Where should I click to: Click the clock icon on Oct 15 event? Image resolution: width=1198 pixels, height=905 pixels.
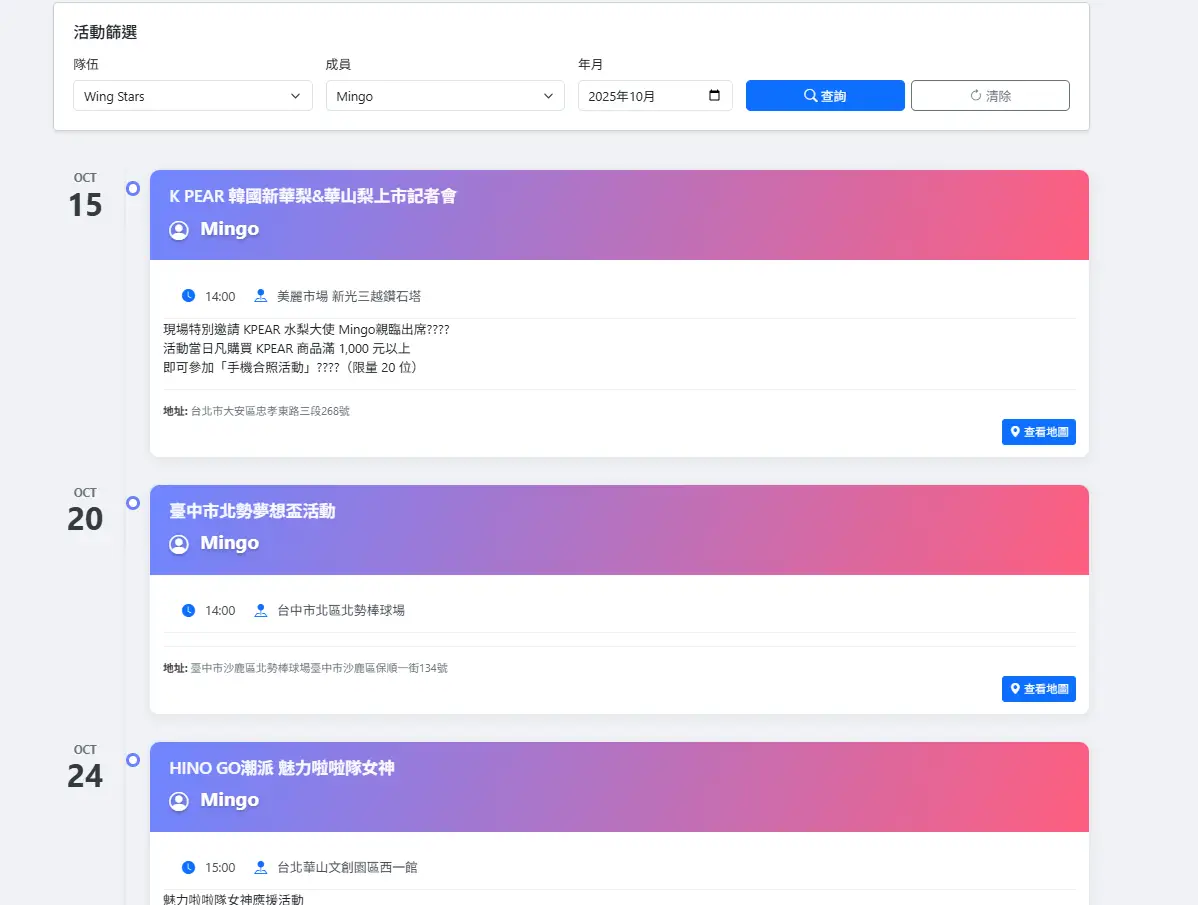click(188, 296)
